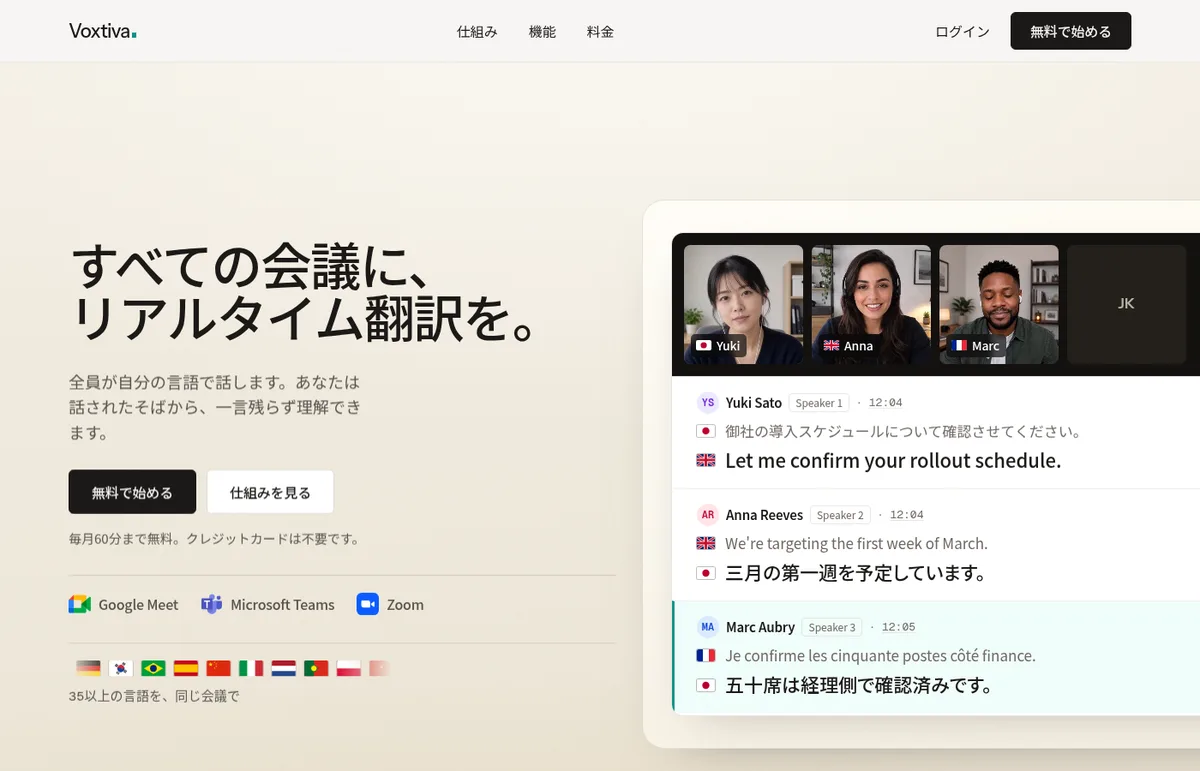This screenshot has height=771, width=1200.
Task: Click the YS avatar beside Yuki Sato
Action: (708, 403)
